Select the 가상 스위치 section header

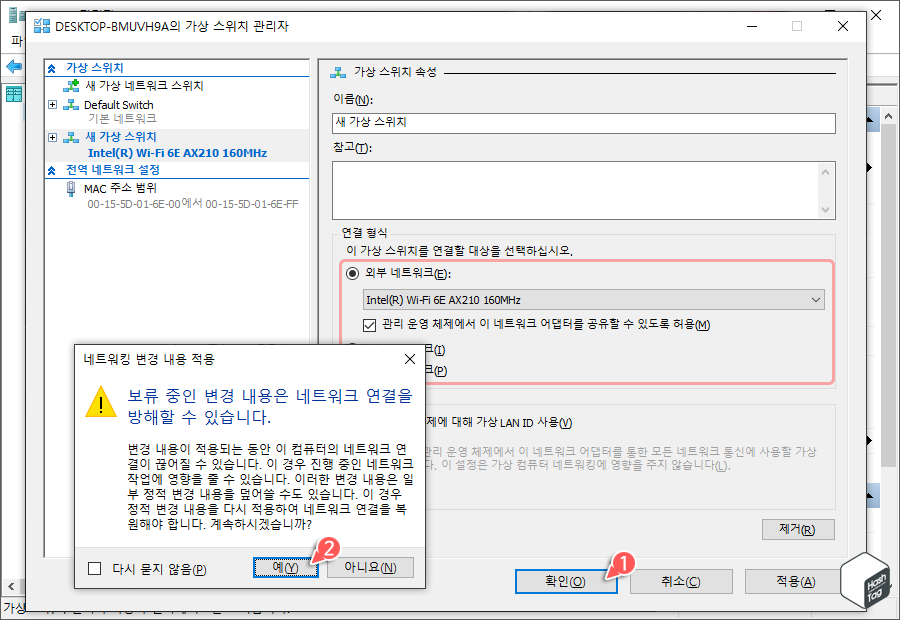[96, 67]
